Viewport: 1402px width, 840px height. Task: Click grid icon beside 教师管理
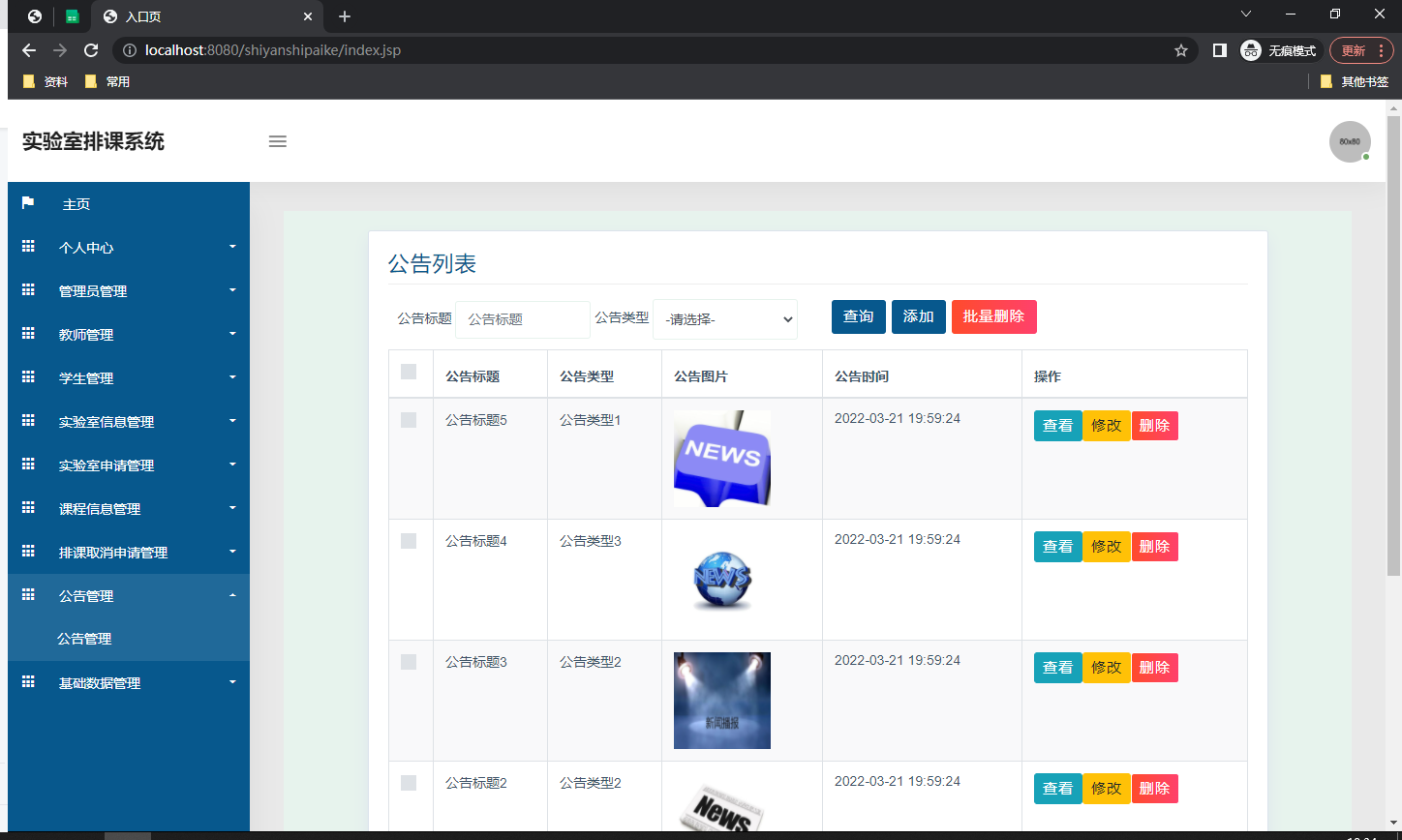[28, 334]
